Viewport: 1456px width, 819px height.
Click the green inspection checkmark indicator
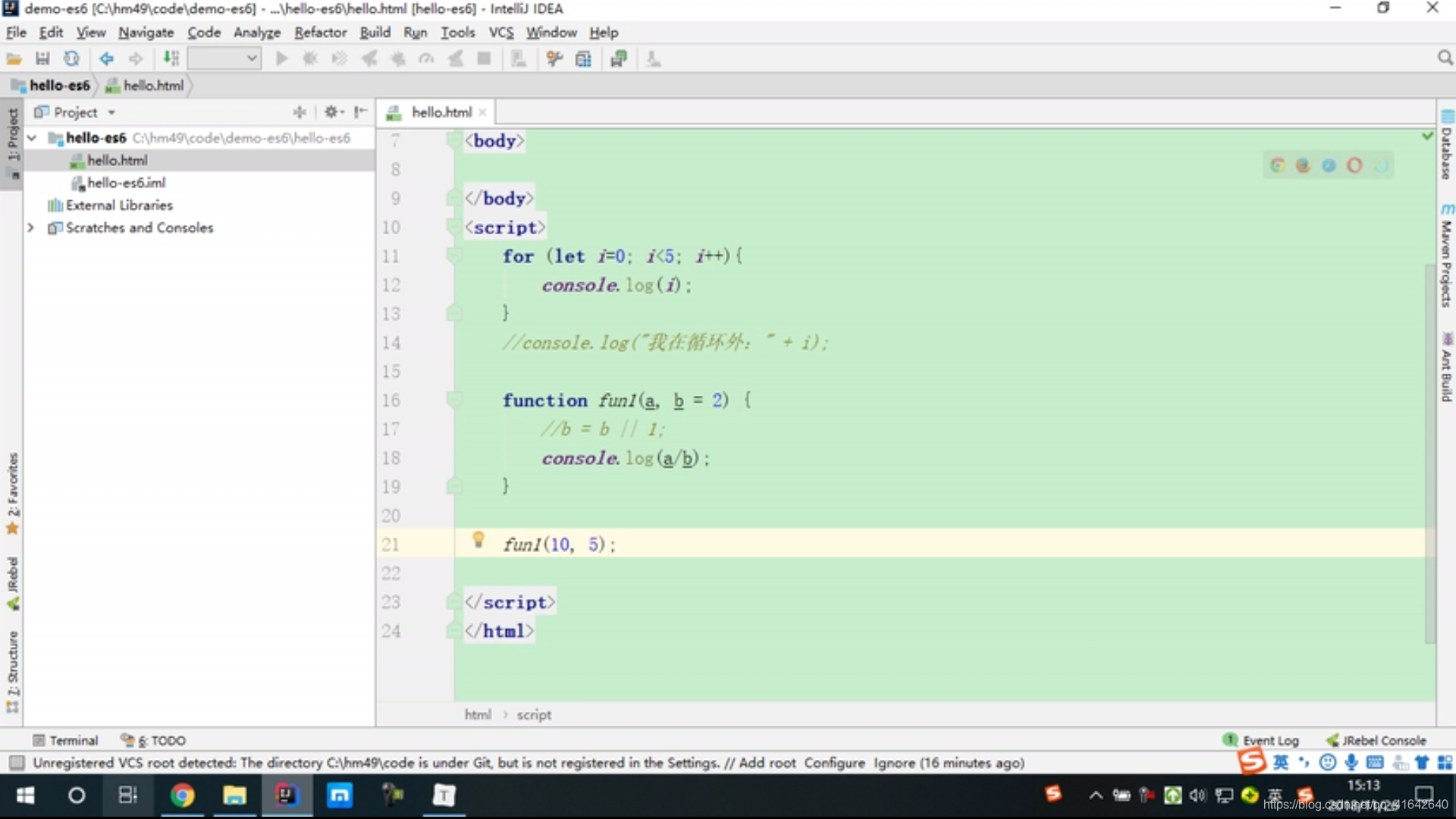(x=1428, y=136)
